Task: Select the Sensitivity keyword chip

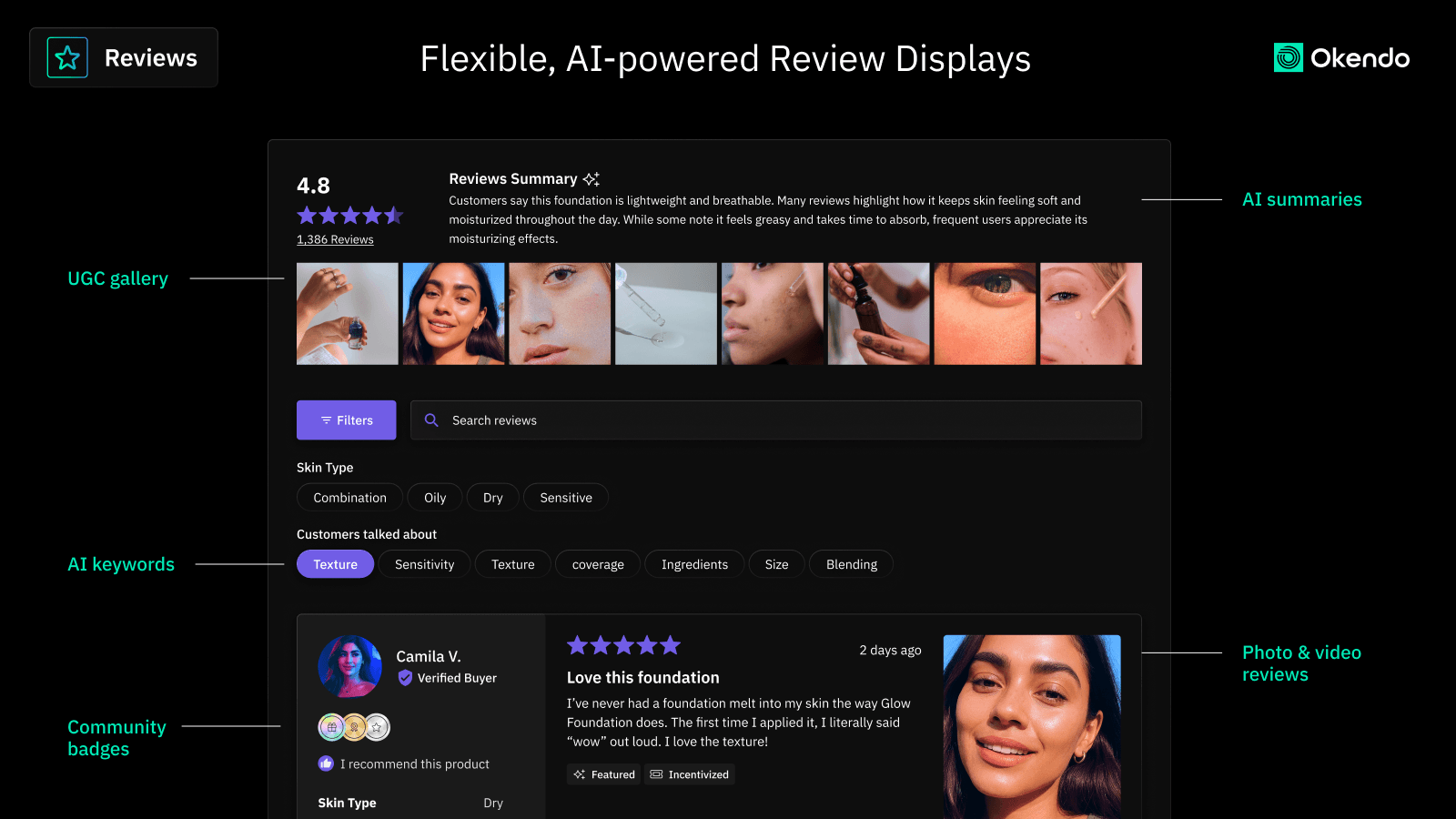Action: (424, 564)
